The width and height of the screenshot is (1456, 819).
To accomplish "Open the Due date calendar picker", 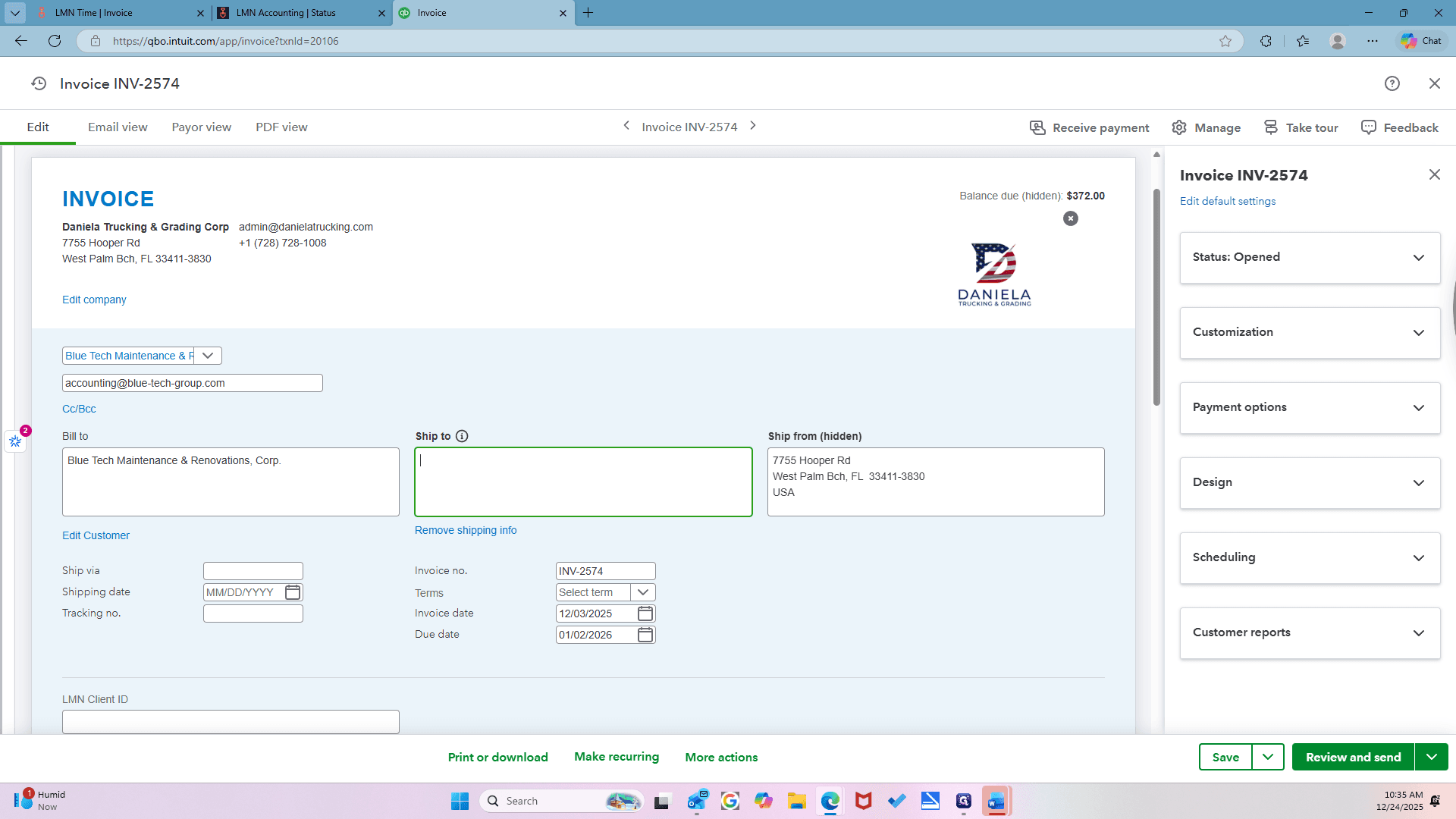I will pos(645,635).
